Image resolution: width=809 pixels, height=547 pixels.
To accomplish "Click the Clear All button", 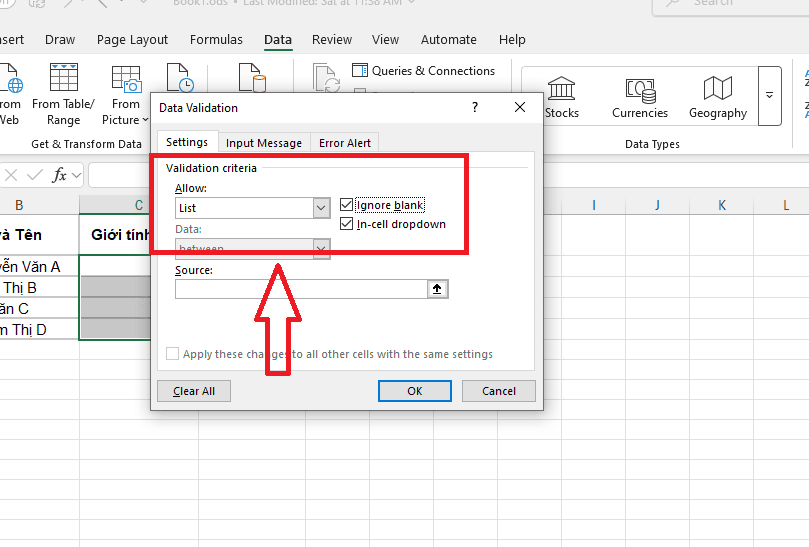I will (x=194, y=391).
